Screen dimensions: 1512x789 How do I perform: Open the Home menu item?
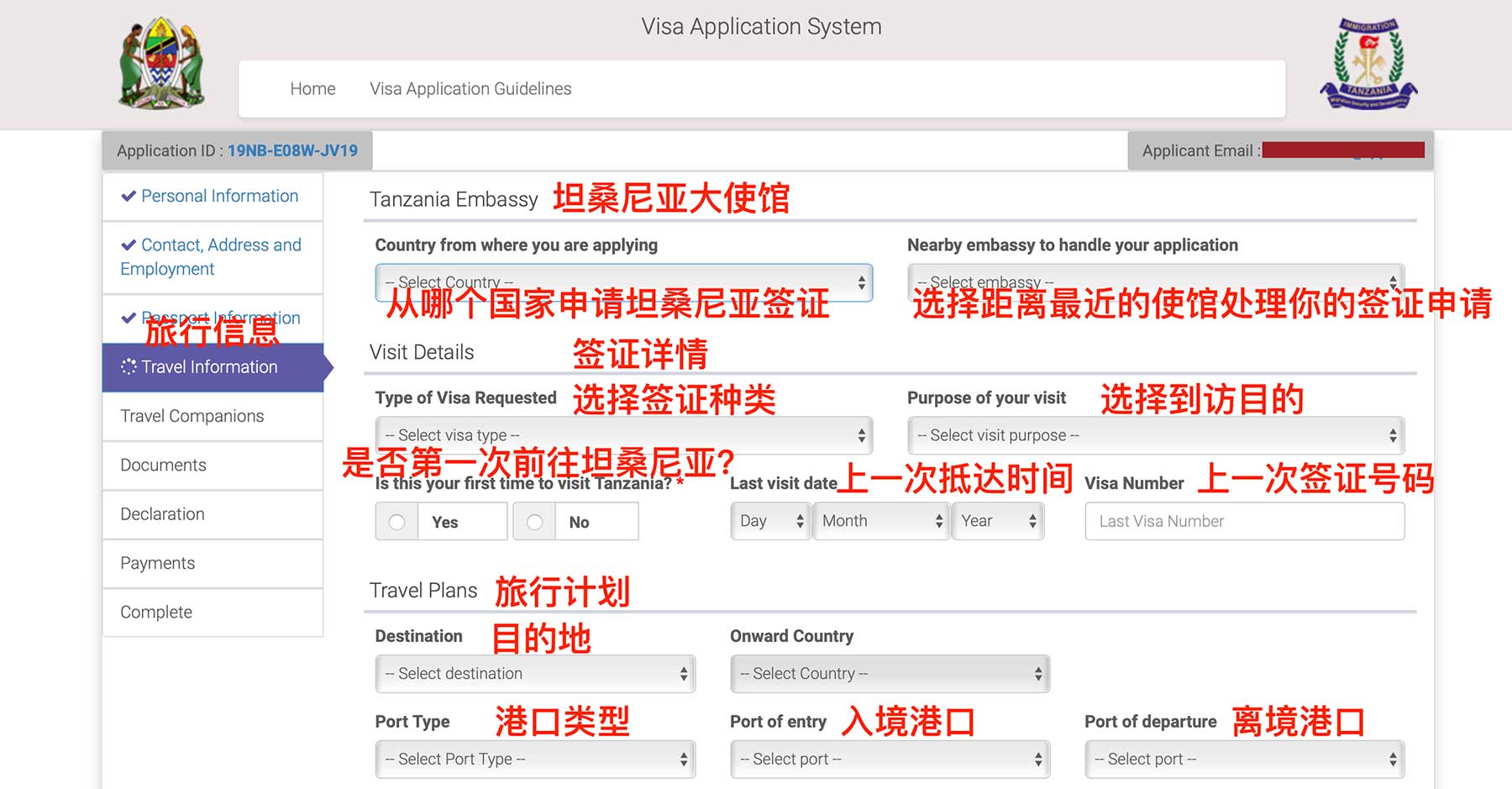click(x=312, y=89)
